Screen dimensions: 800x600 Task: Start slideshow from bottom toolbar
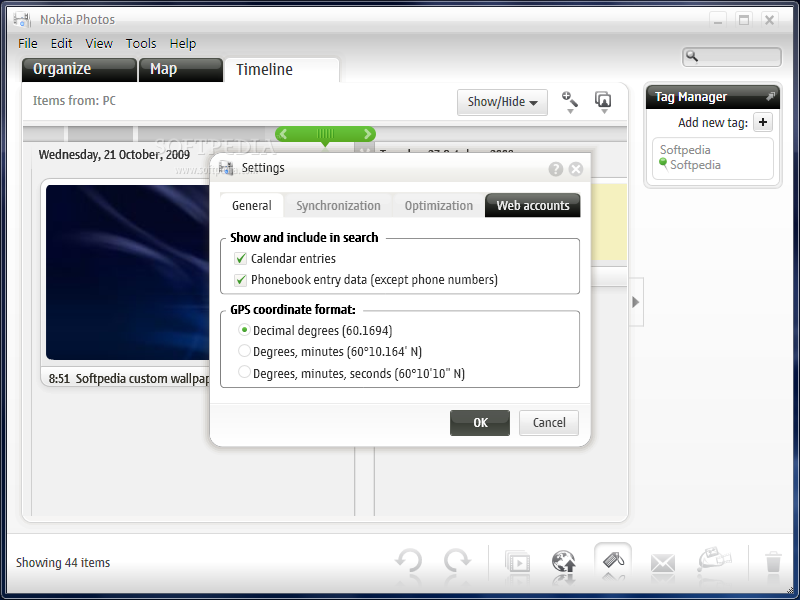[517, 563]
